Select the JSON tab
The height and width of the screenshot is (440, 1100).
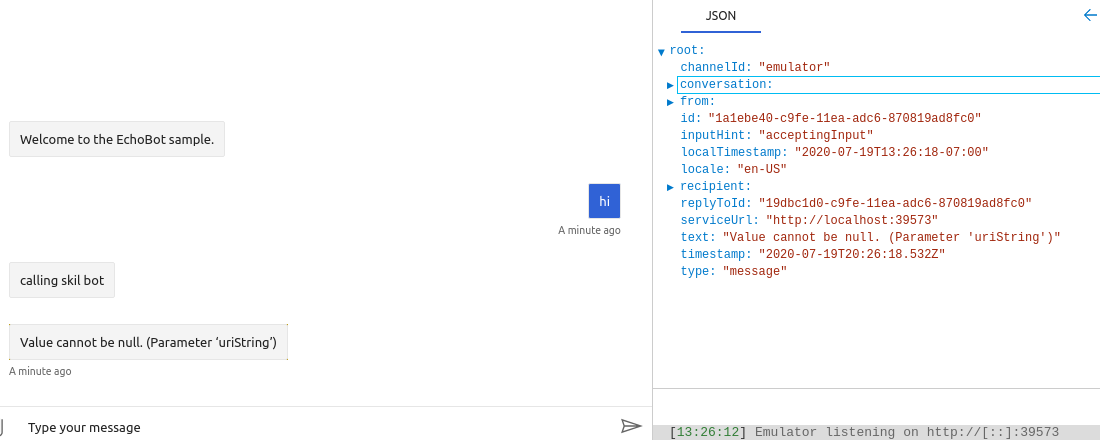click(720, 16)
